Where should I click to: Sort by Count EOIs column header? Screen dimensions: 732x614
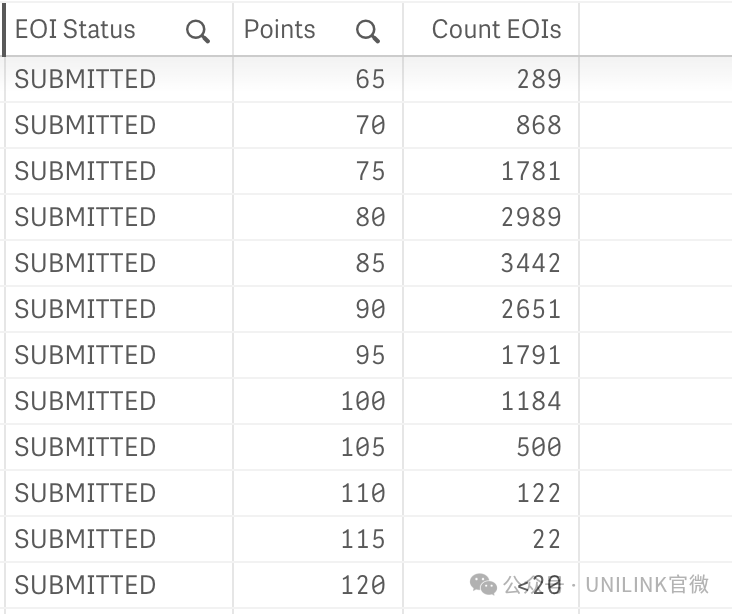pyautogui.click(x=496, y=29)
